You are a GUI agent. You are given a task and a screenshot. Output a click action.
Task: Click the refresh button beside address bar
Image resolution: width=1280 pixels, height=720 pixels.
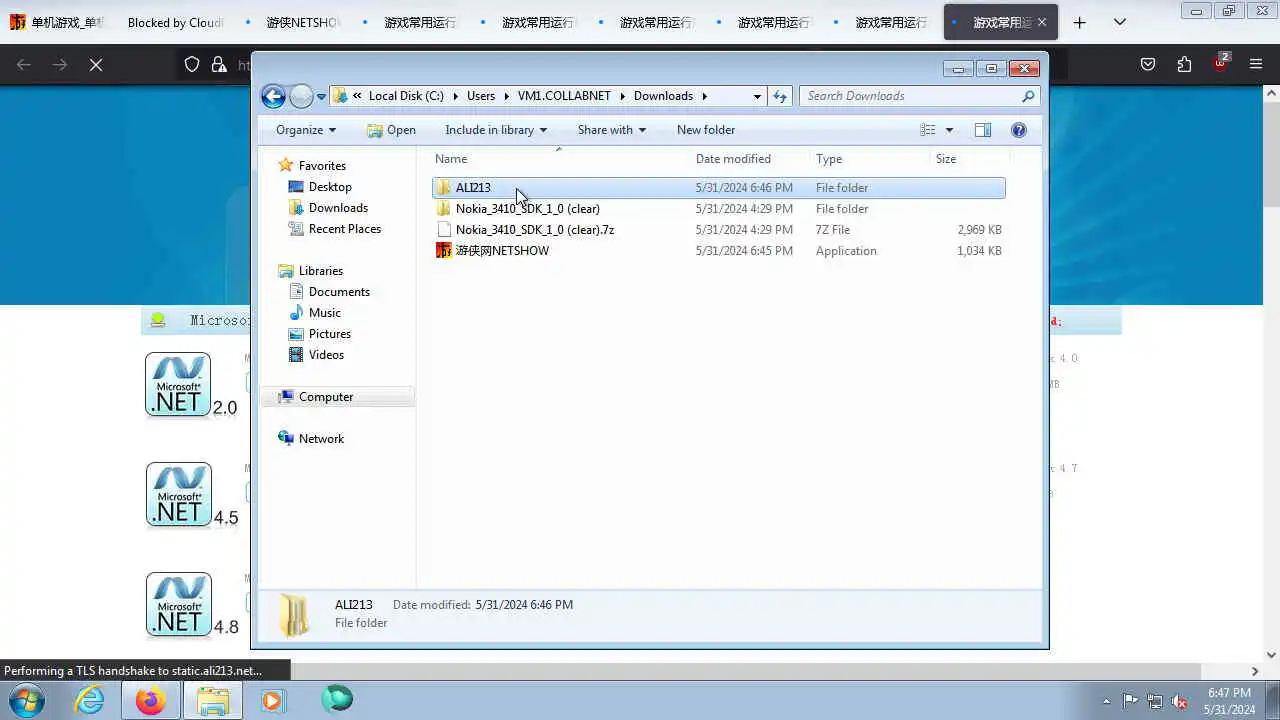tap(780, 96)
